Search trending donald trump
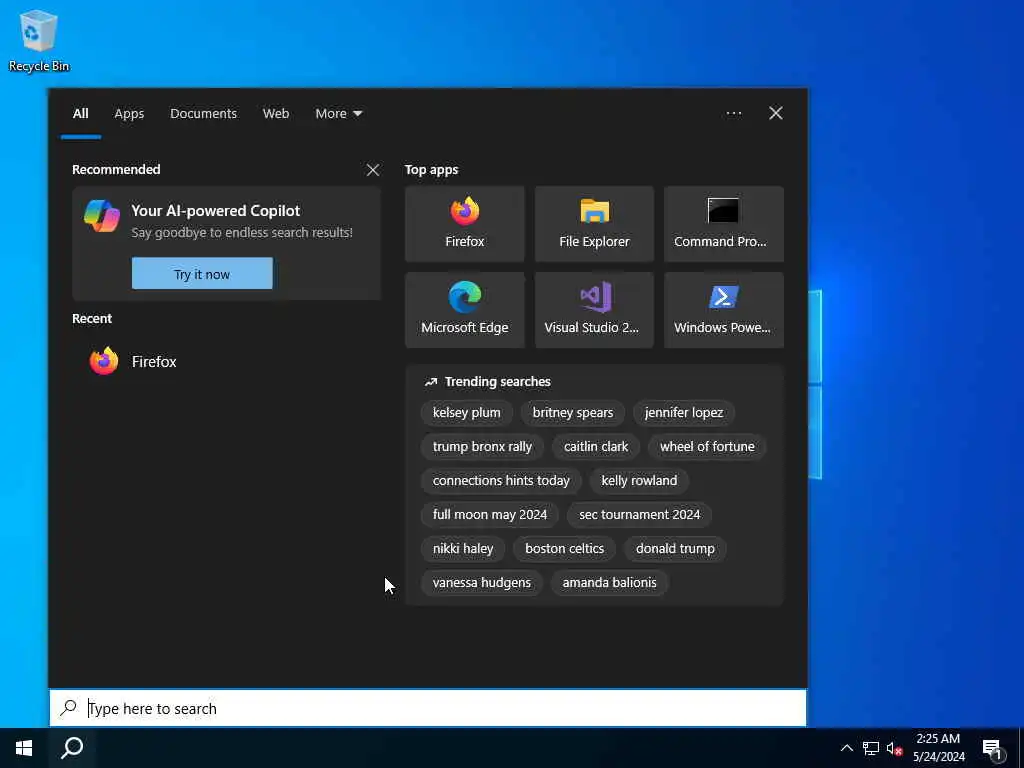This screenshot has height=768, width=1024. (675, 549)
